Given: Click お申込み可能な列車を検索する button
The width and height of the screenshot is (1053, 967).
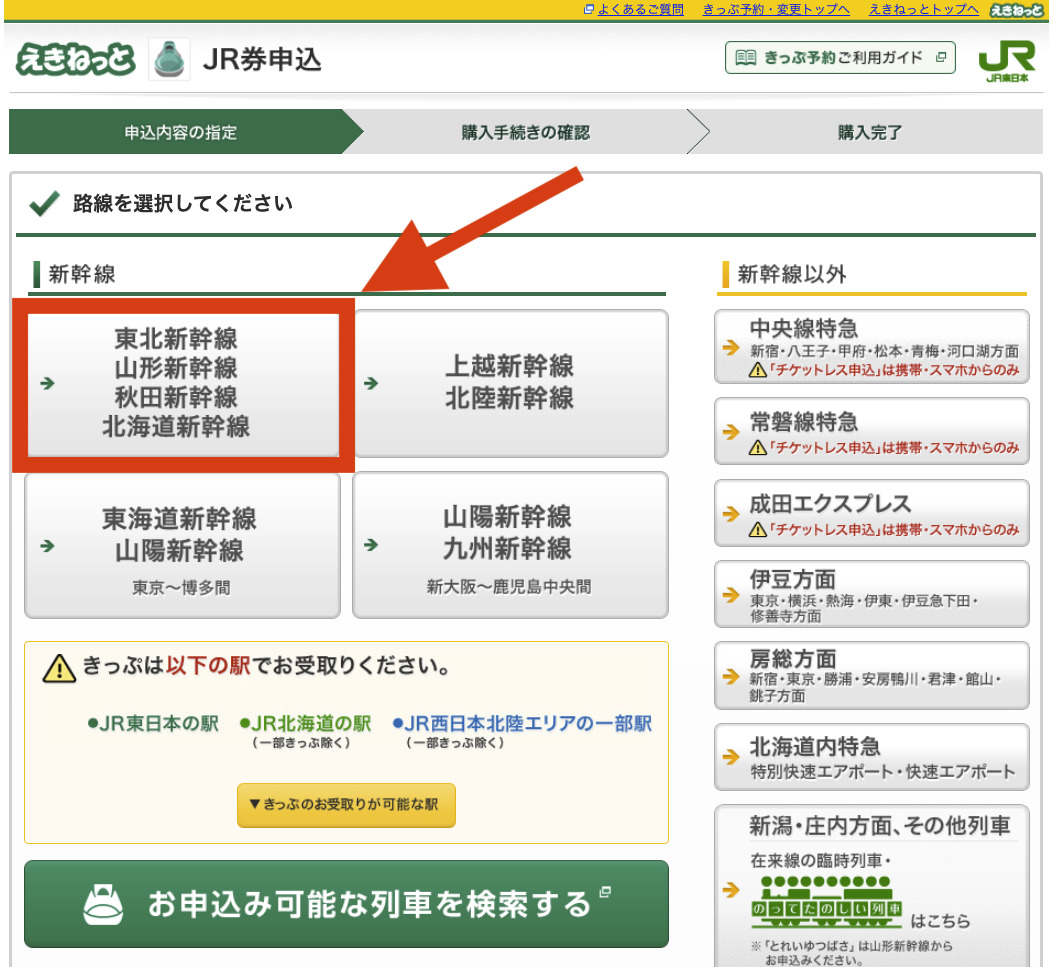Looking at the screenshot, I should tap(347, 904).
